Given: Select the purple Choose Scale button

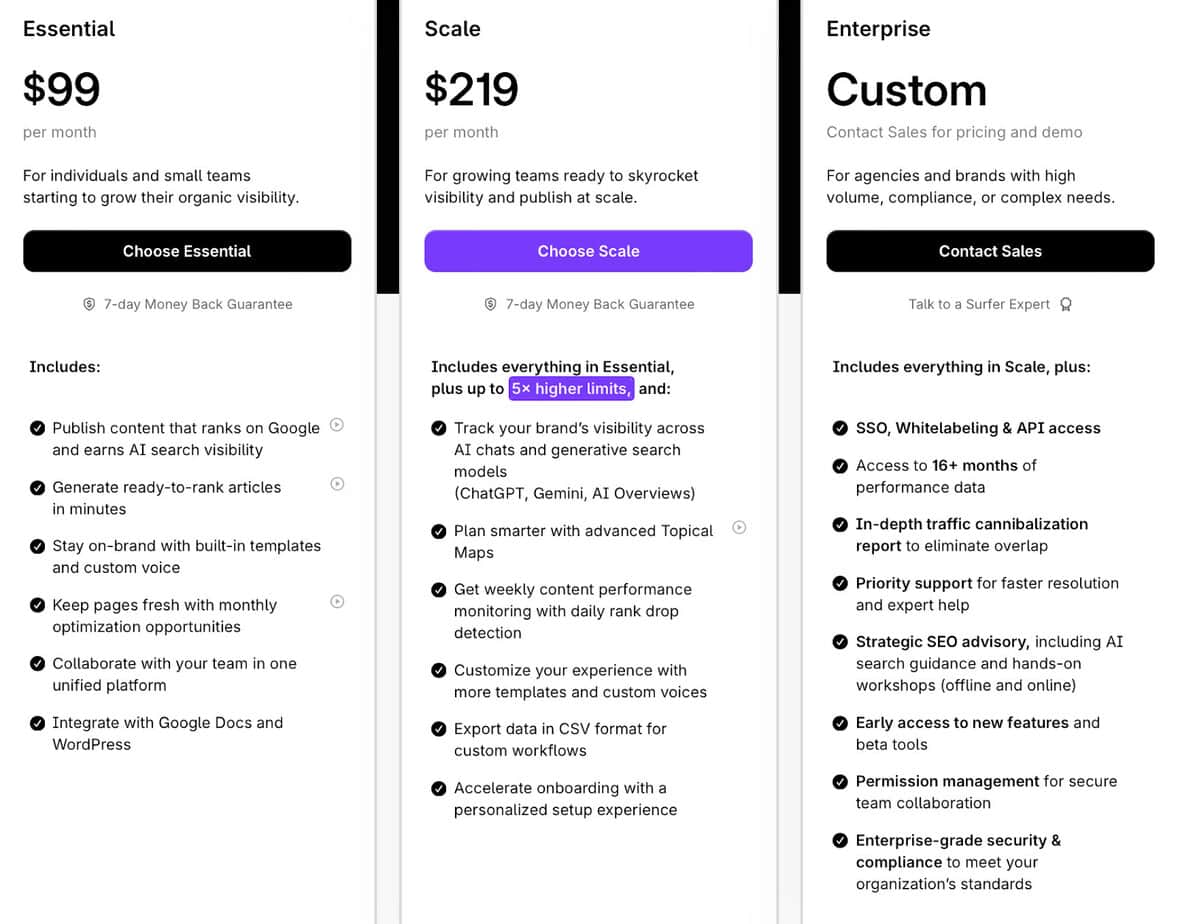Looking at the screenshot, I should click(588, 251).
